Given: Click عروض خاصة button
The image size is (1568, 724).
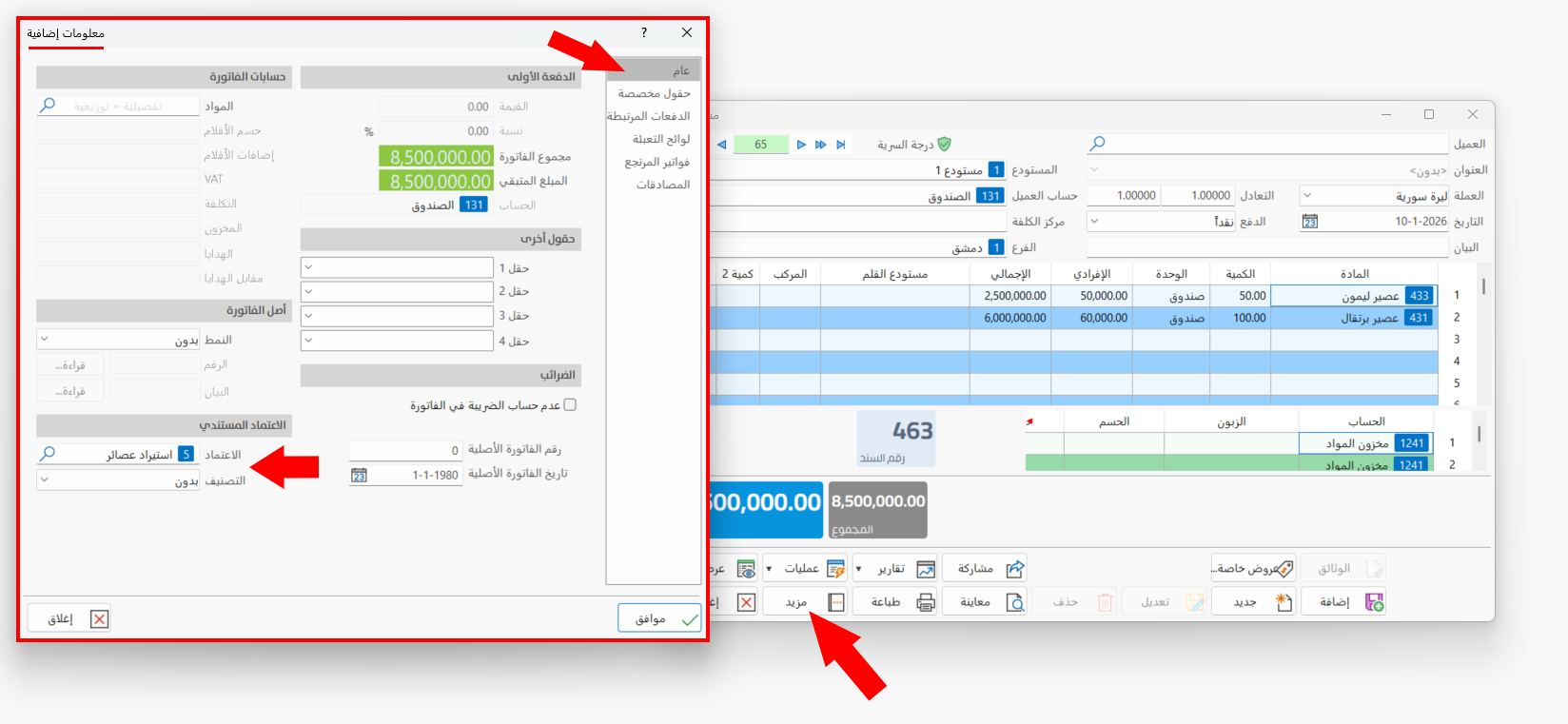Looking at the screenshot, I should [1254, 569].
